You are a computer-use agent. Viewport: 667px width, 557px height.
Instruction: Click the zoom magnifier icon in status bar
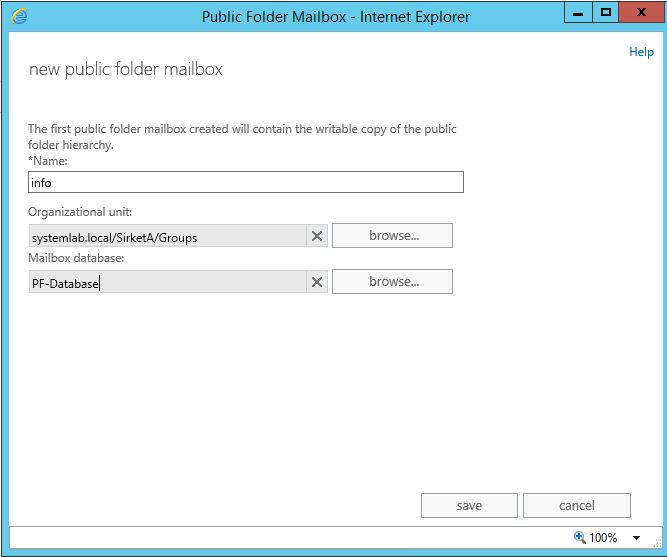coord(579,538)
